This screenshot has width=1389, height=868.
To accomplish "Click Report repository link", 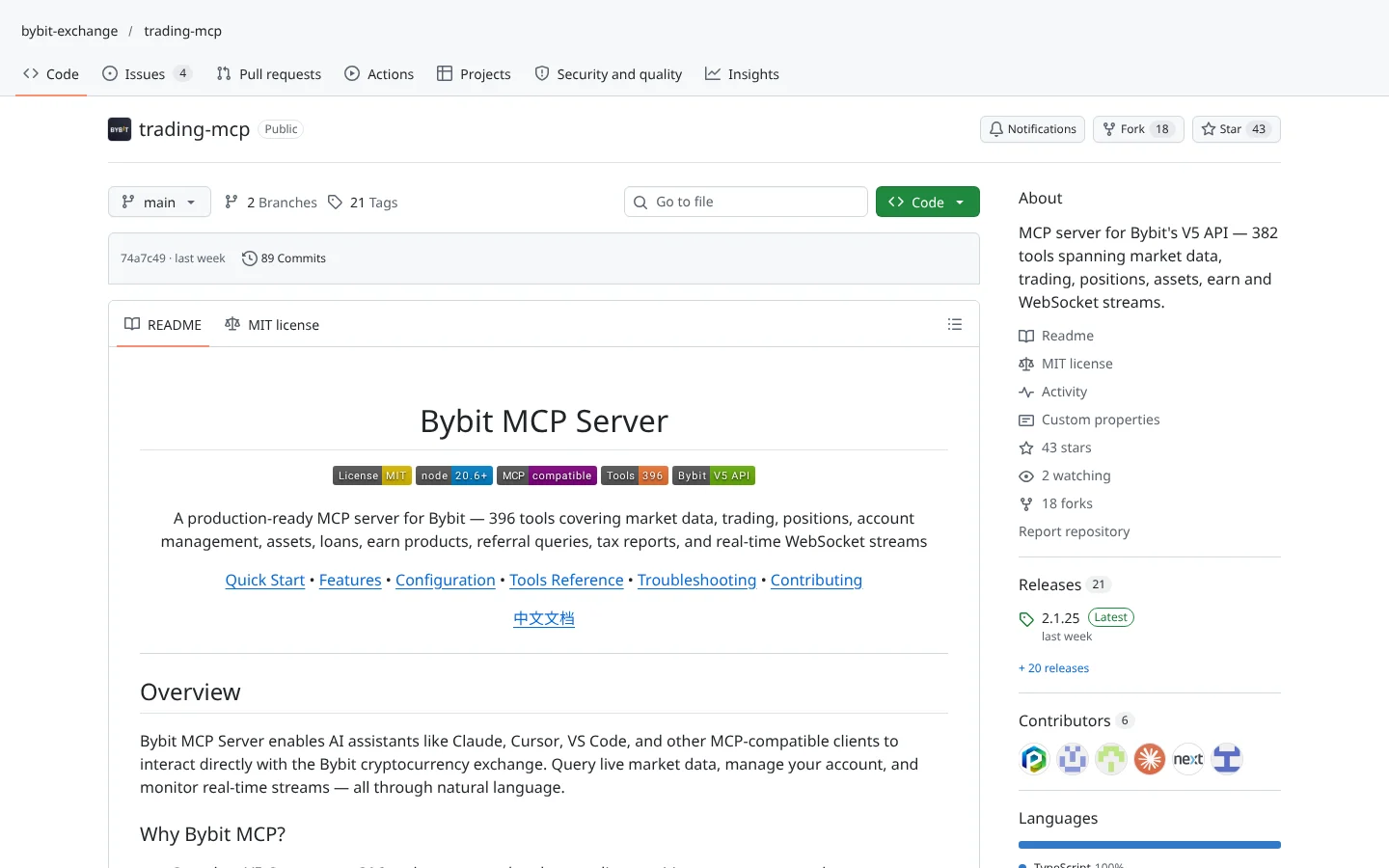I will click(1074, 531).
